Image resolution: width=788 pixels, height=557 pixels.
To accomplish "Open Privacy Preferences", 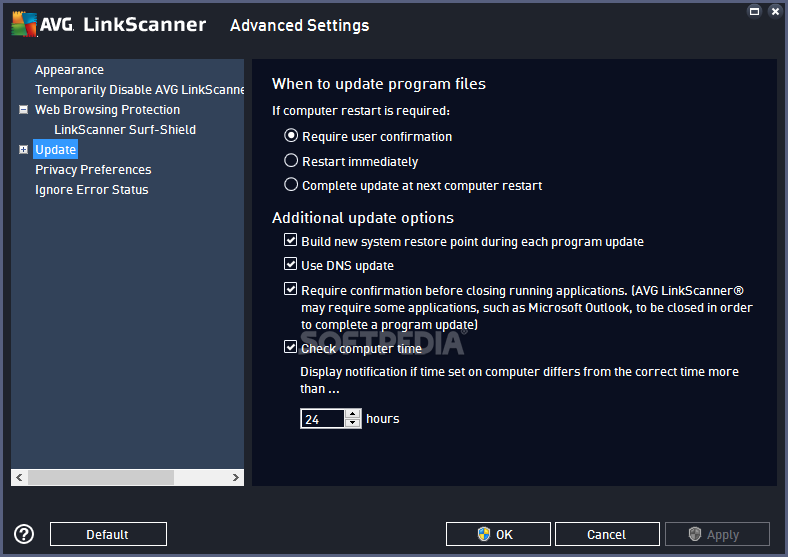I will click(93, 170).
